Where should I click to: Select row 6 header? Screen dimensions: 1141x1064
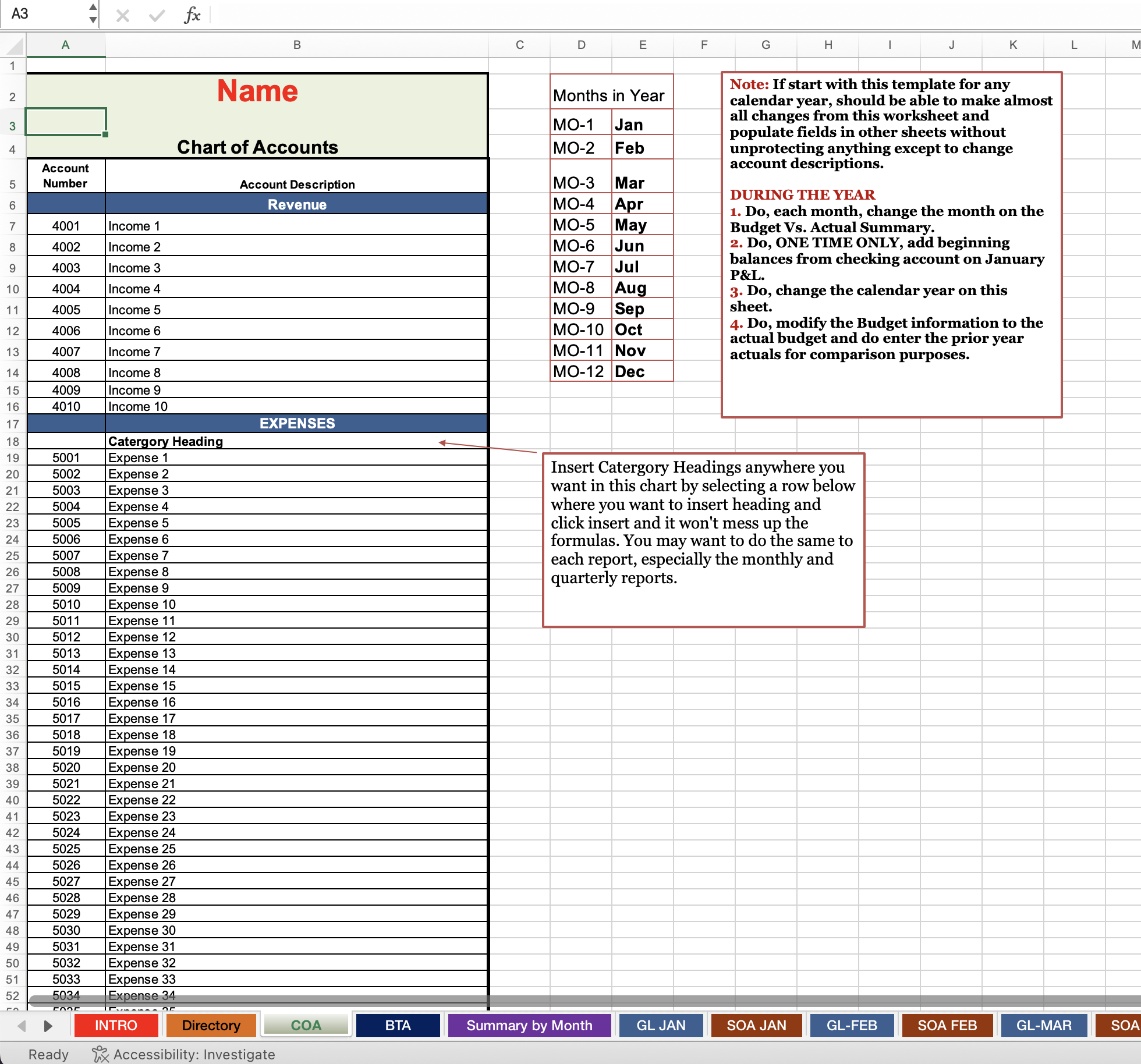coord(12,205)
